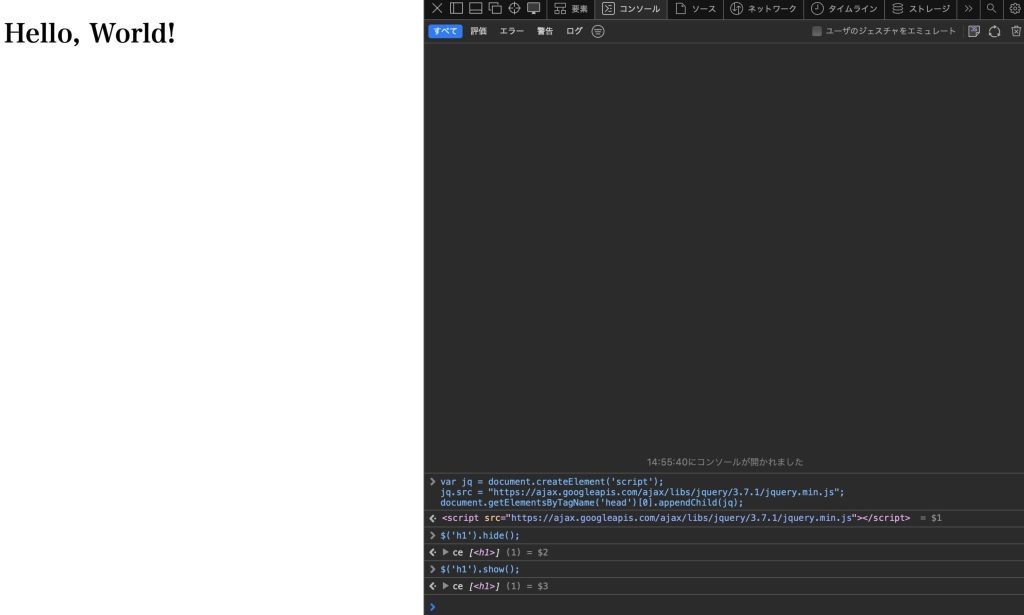This screenshot has width=1024, height=615.
Task: Click the $('h1').hide(); console entry
Action: tap(480, 535)
